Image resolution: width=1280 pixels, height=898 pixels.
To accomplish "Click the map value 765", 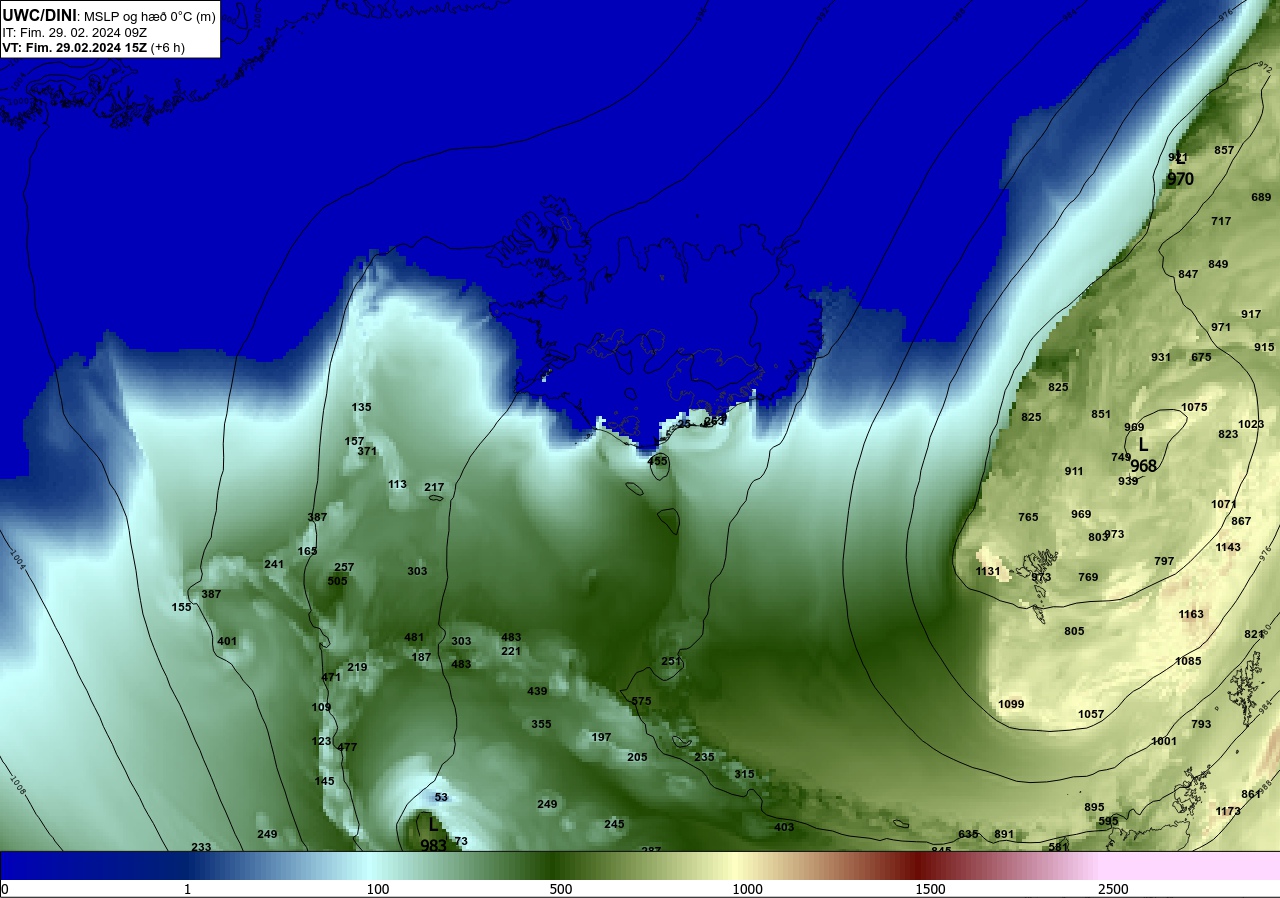I will tap(1028, 517).
